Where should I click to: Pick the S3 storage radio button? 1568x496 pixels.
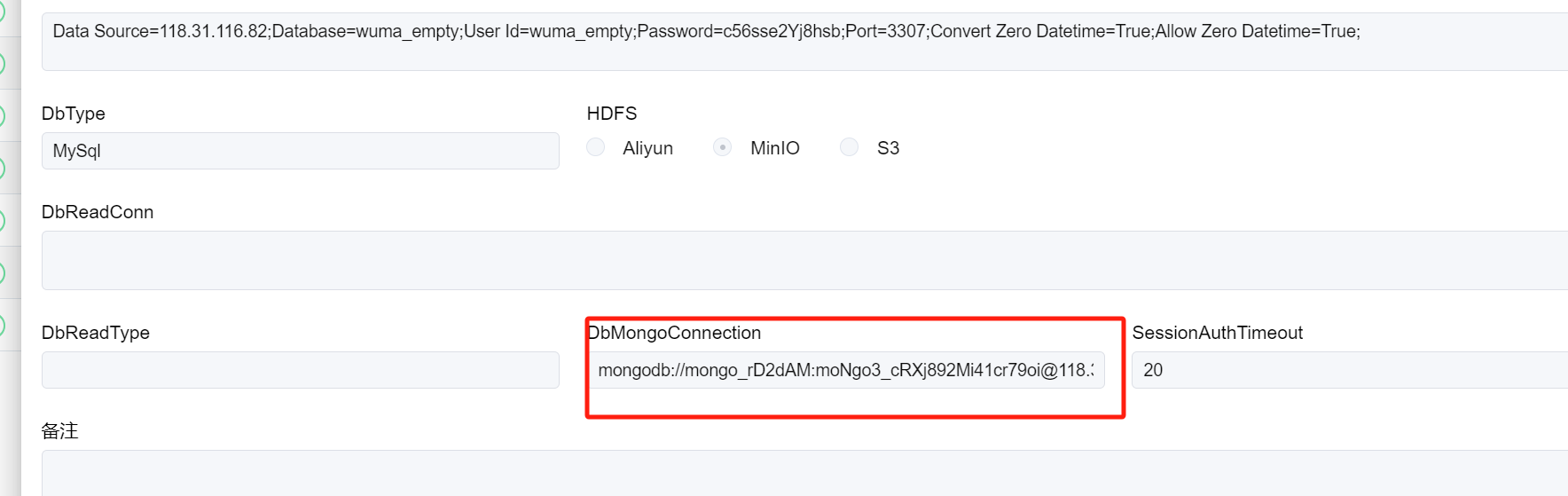point(850,147)
